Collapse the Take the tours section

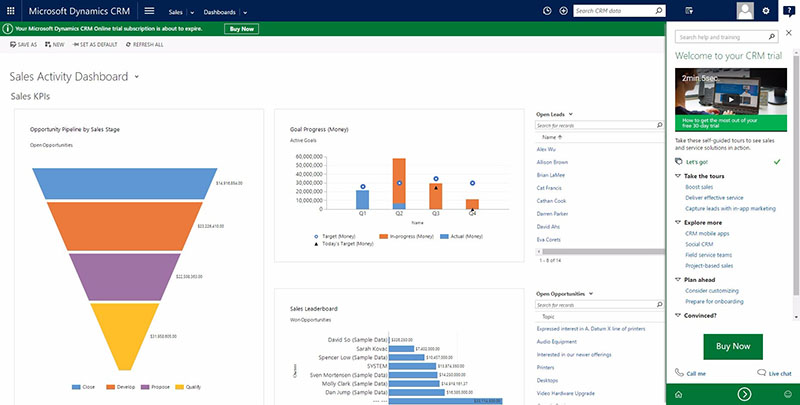point(678,176)
